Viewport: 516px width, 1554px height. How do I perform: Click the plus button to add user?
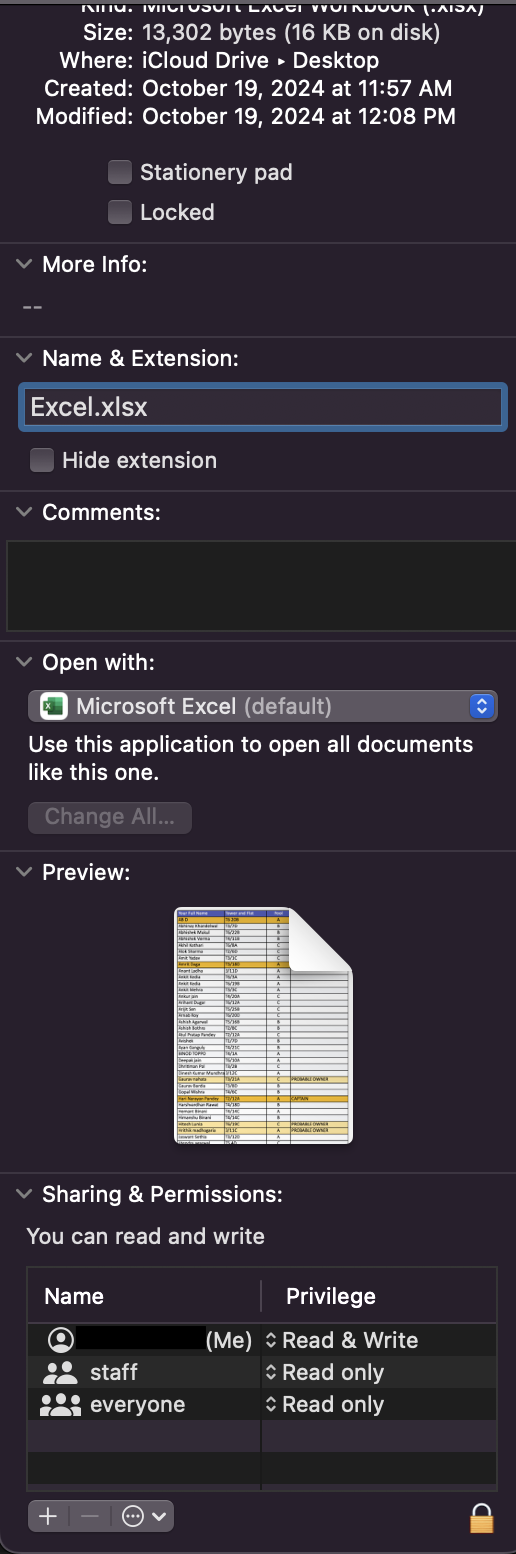pyautogui.click(x=48, y=1517)
